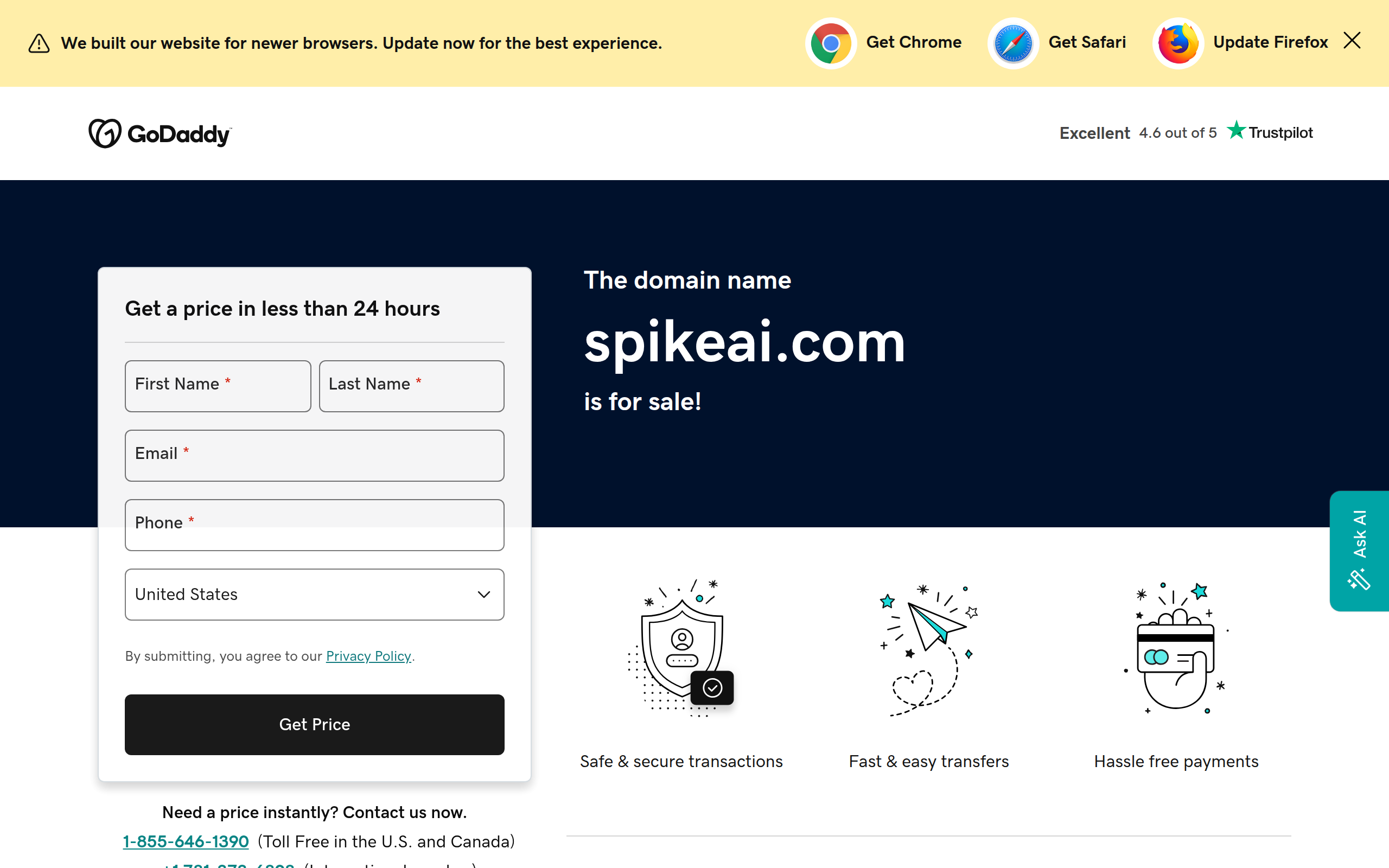
Task: Click the magic wand icon on Ask AI
Action: click(x=1358, y=579)
